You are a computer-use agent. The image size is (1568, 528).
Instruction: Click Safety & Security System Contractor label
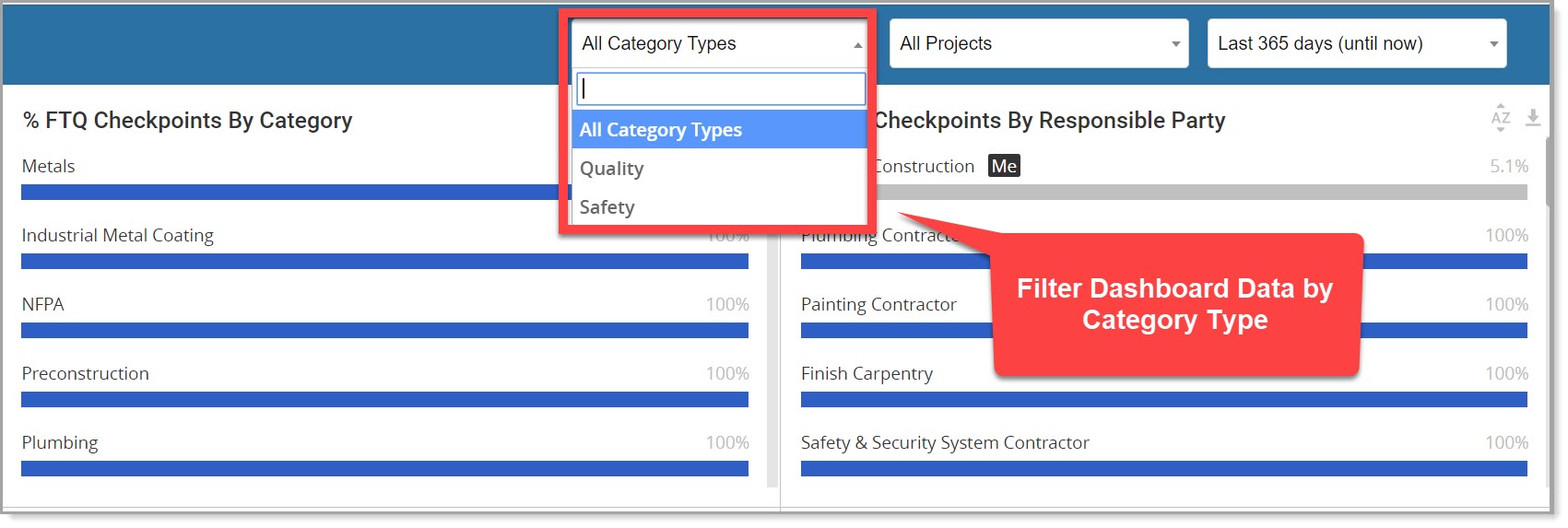point(945,442)
